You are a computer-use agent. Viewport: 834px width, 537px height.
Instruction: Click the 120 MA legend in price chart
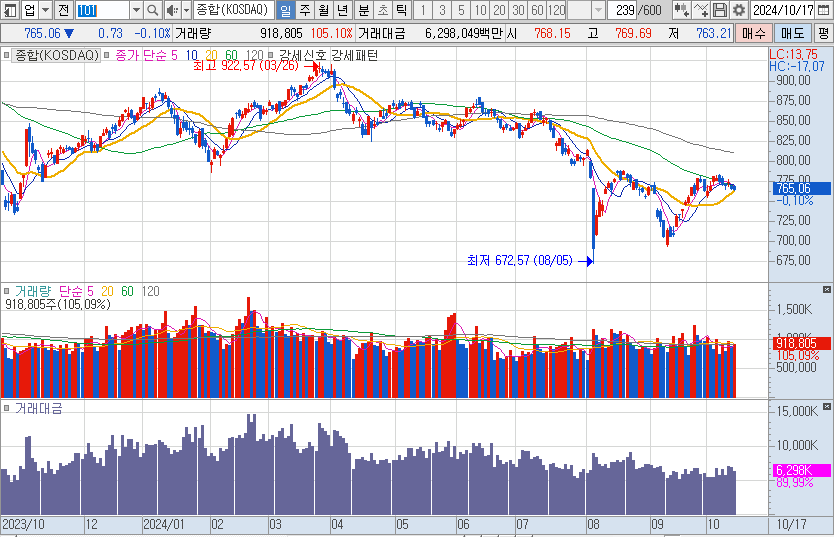point(254,55)
